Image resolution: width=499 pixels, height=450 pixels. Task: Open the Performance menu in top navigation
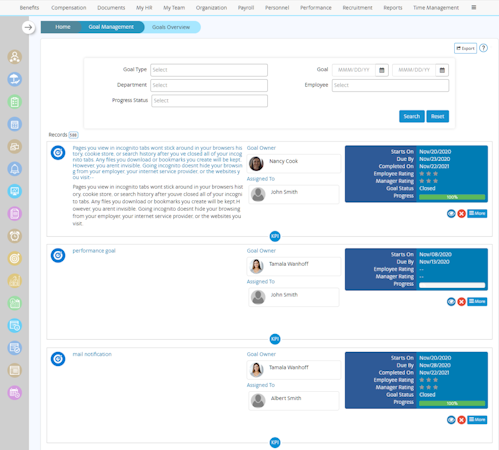pyautogui.click(x=316, y=8)
